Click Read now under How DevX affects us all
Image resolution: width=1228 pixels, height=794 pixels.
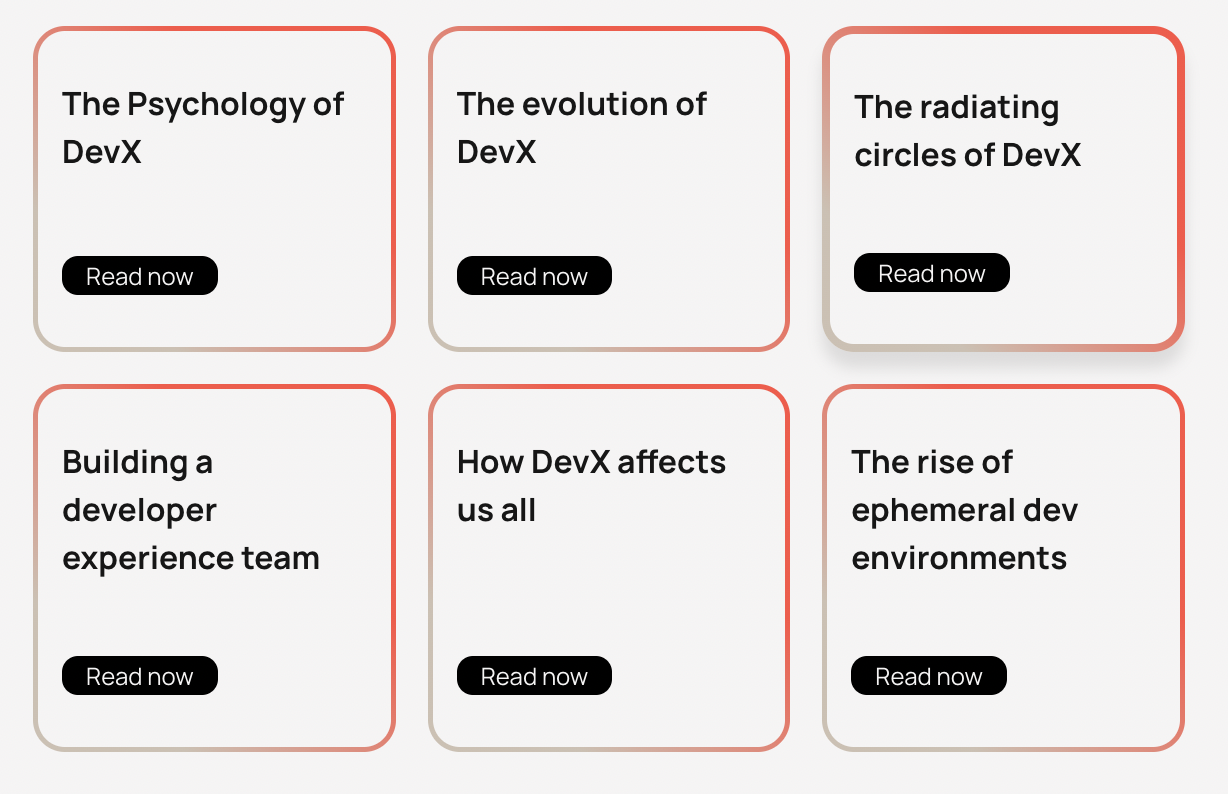pos(534,675)
